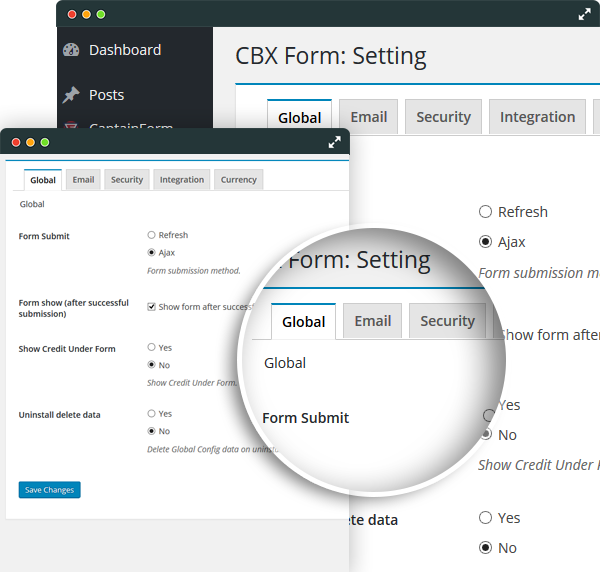Image resolution: width=600 pixels, height=572 pixels.
Task: Switch to Currency tab in front window
Action: tap(238, 179)
